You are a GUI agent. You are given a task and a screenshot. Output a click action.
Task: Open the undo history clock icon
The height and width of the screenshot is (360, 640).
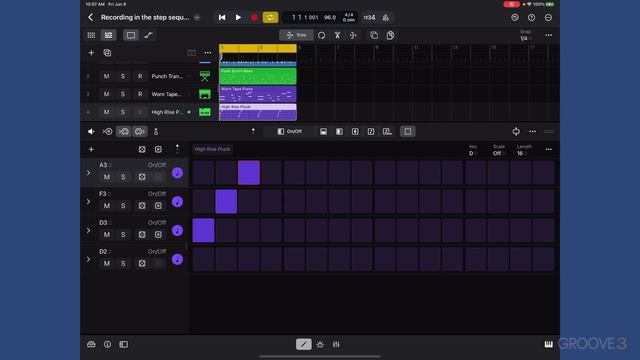[515, 18]
